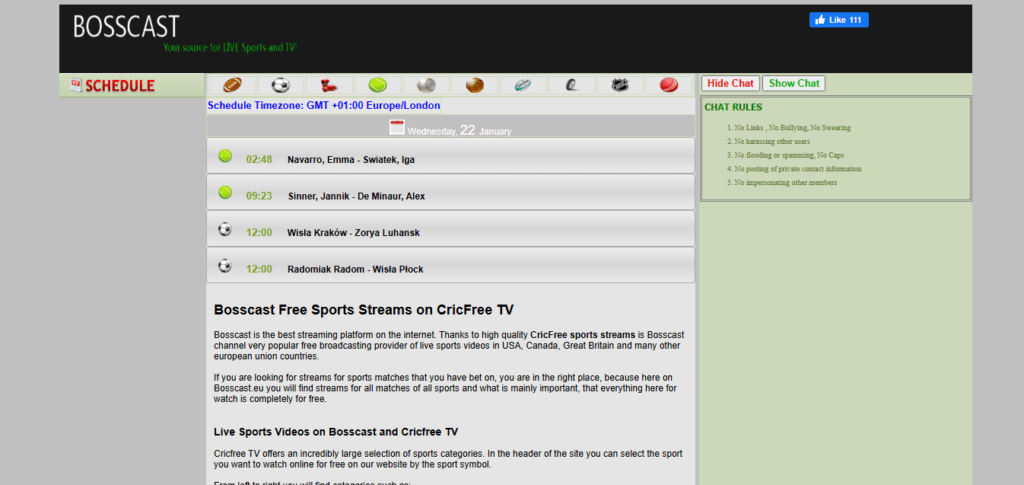Select the rugby ball category icon

(x=523, y=85)
